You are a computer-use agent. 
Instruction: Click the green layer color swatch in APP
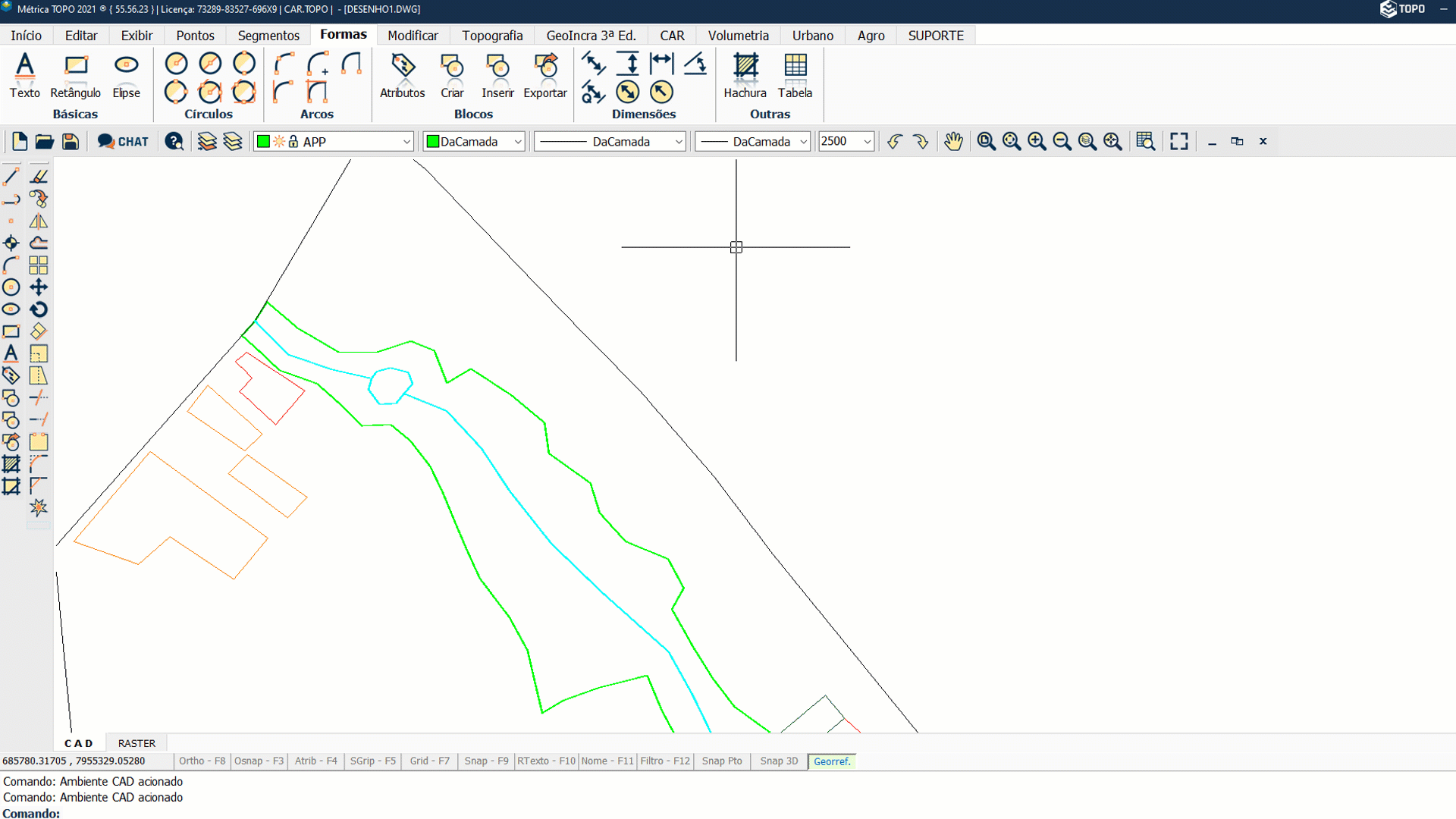(263, 142)
